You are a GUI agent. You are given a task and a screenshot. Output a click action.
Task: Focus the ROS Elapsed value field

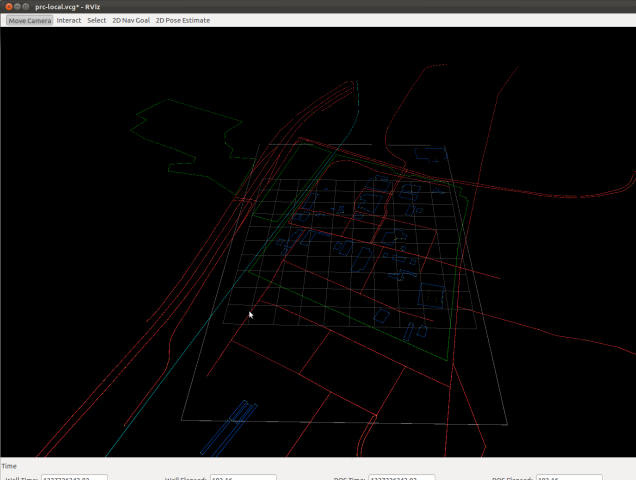click(568, 477)
